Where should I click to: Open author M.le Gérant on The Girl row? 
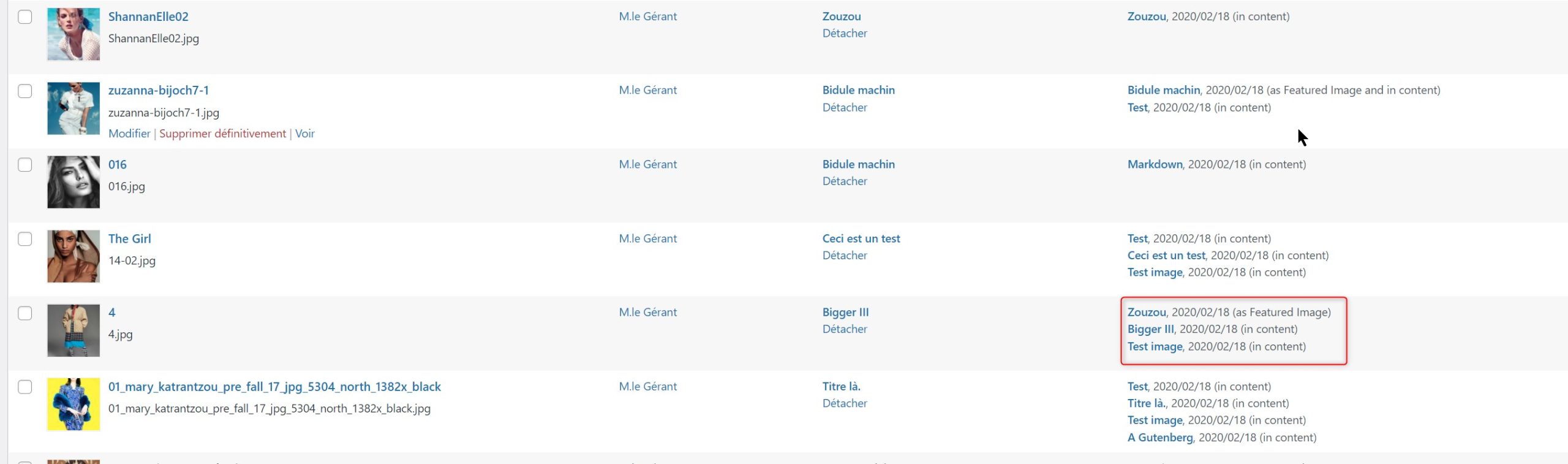647,239
